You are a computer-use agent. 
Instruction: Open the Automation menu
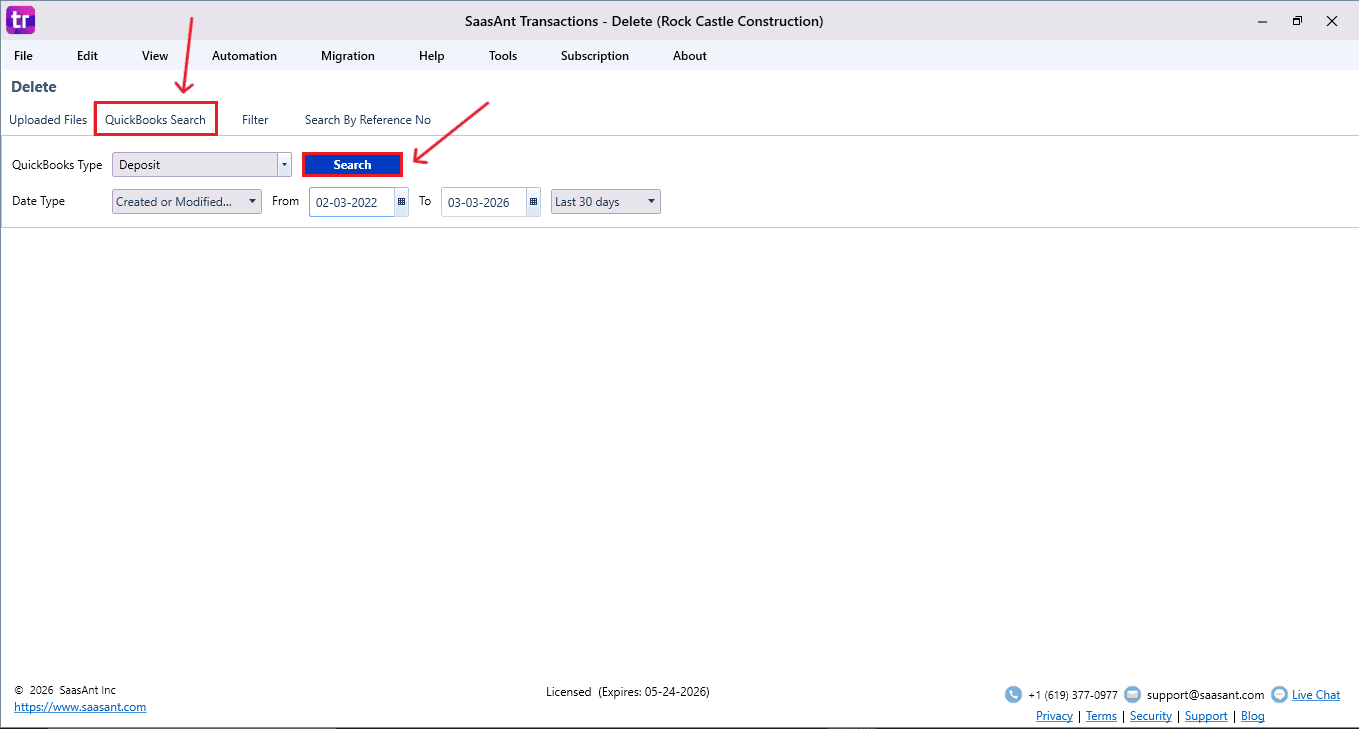[x=244, y=56]
